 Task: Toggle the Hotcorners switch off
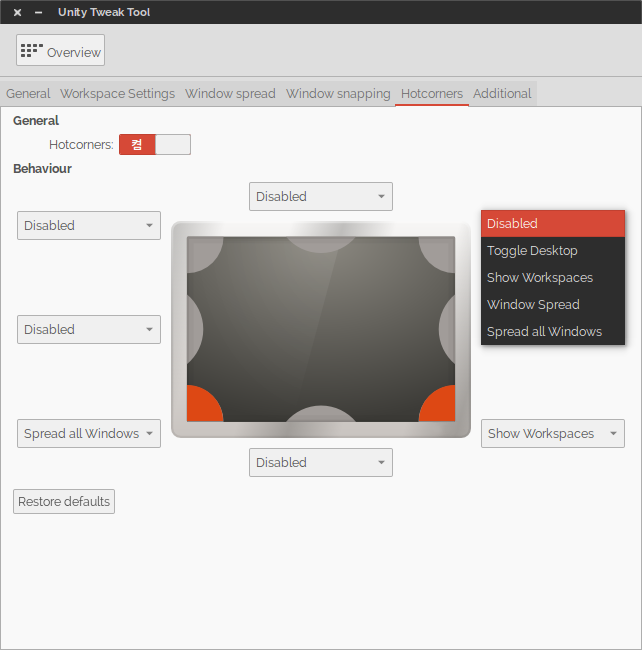[155, 144]
